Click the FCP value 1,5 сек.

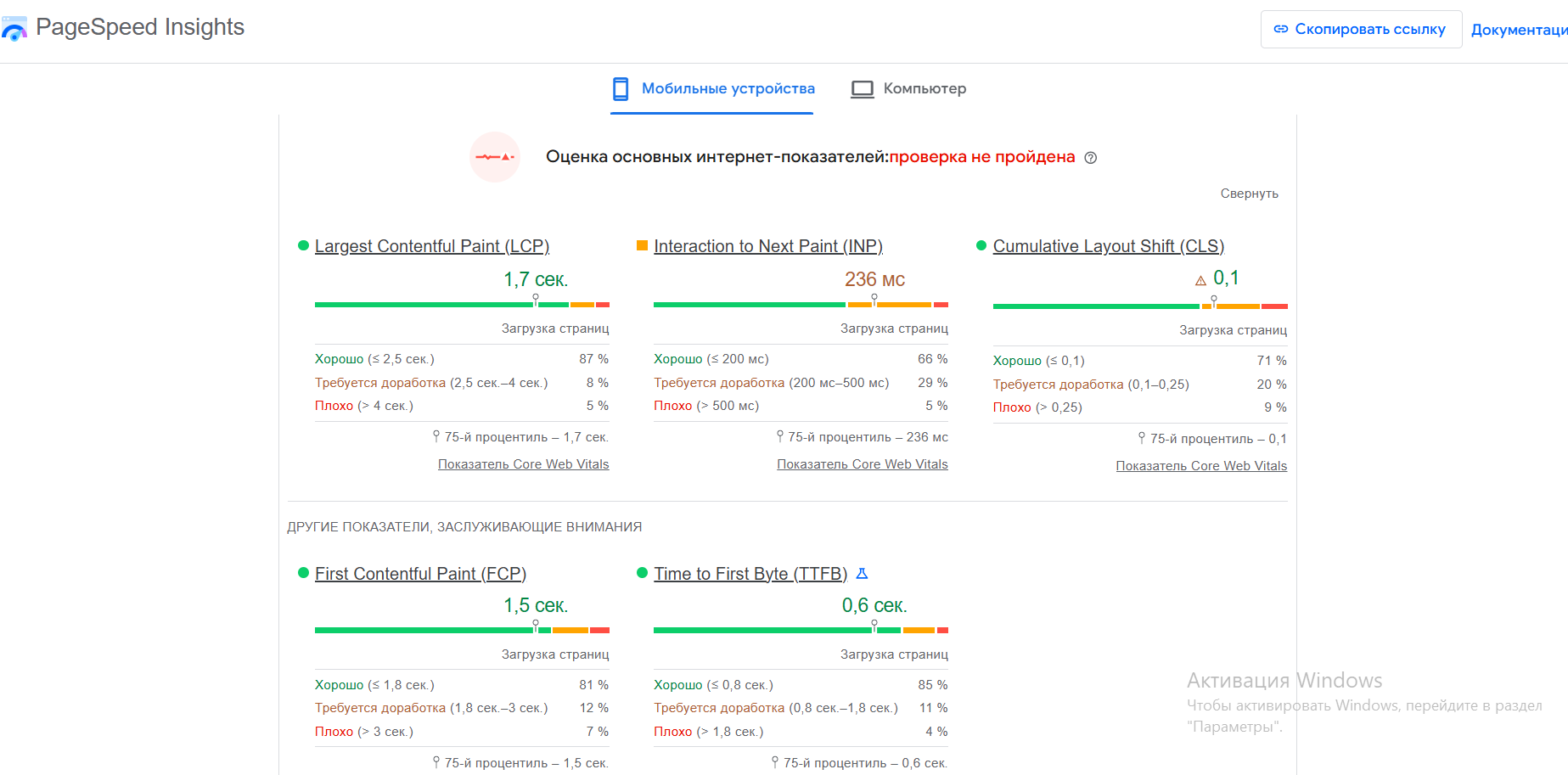pos(536,605)
